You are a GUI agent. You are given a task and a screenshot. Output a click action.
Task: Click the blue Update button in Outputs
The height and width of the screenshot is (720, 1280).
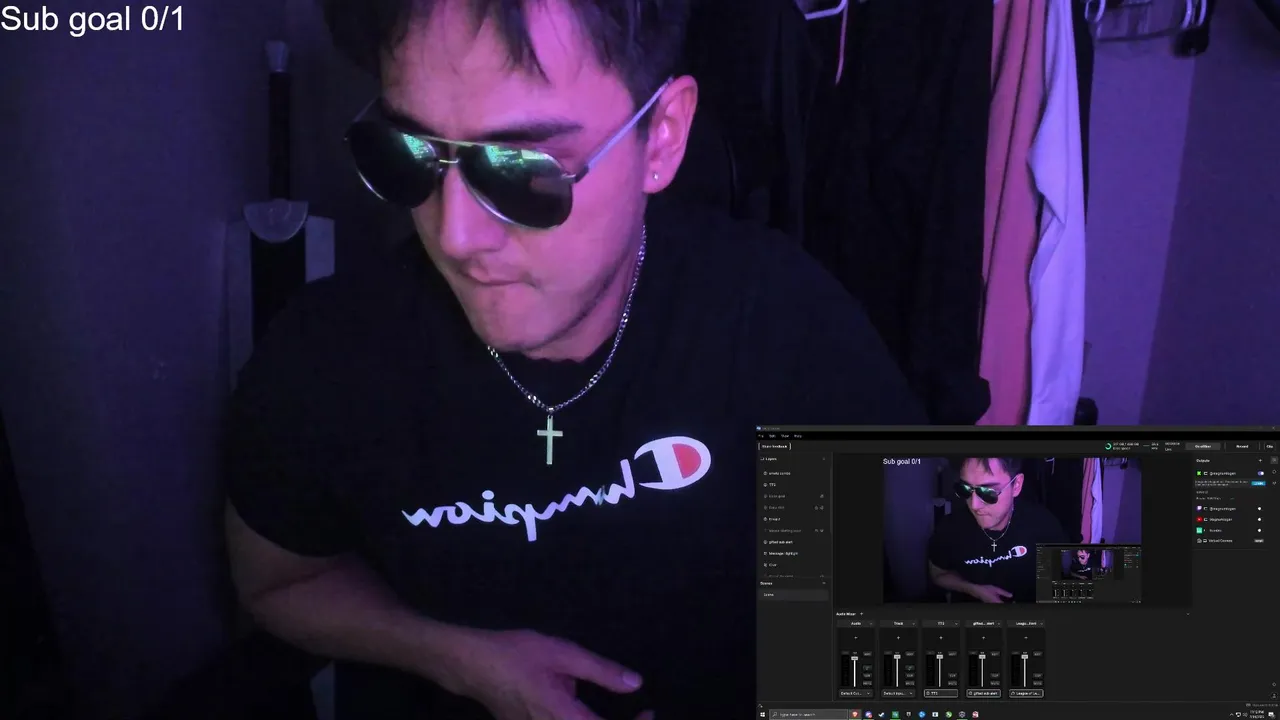[x=1258, y=483]
